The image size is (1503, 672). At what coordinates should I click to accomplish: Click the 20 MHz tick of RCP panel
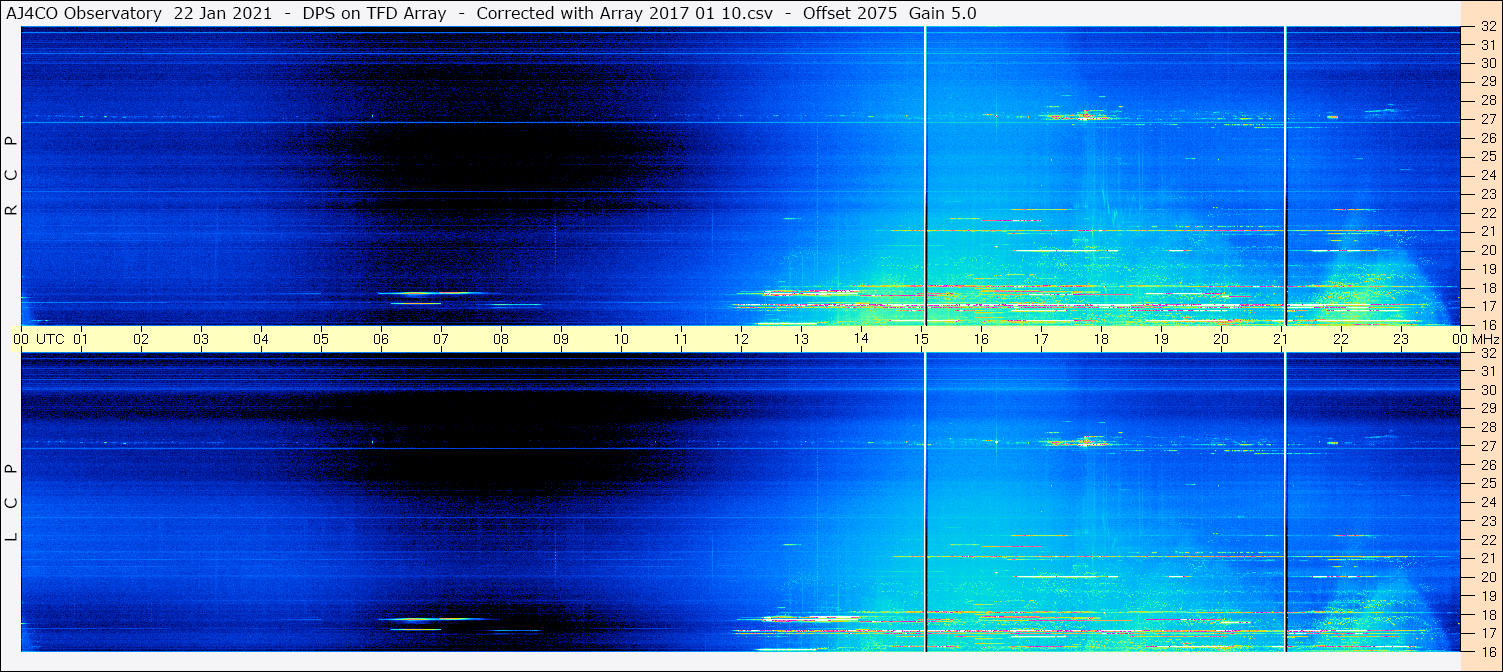1487,250
